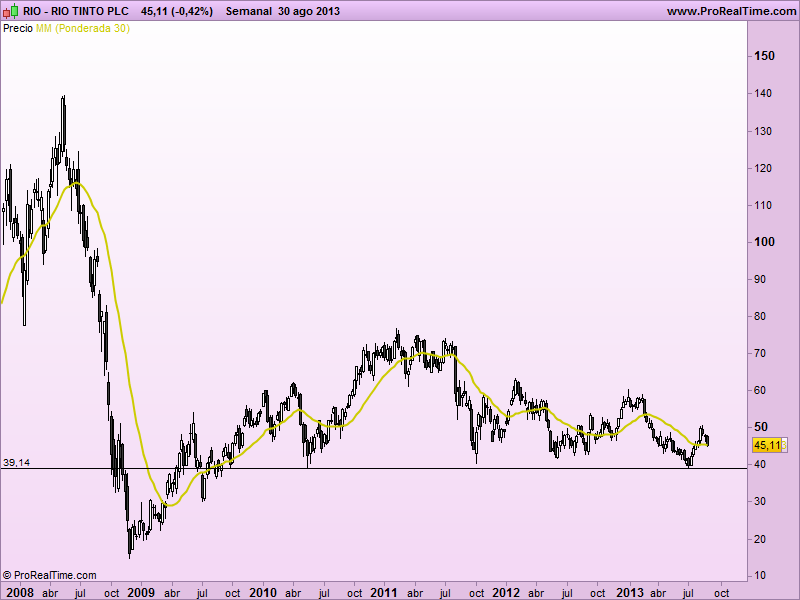Click the 80 price axis label
The height and width of the screenshot is (600, 800).
click(x=760, y=316)
